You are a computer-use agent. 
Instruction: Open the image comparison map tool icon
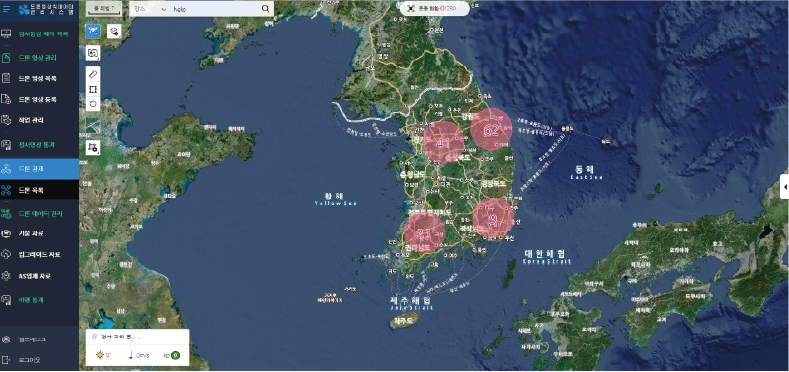(93, 53)
